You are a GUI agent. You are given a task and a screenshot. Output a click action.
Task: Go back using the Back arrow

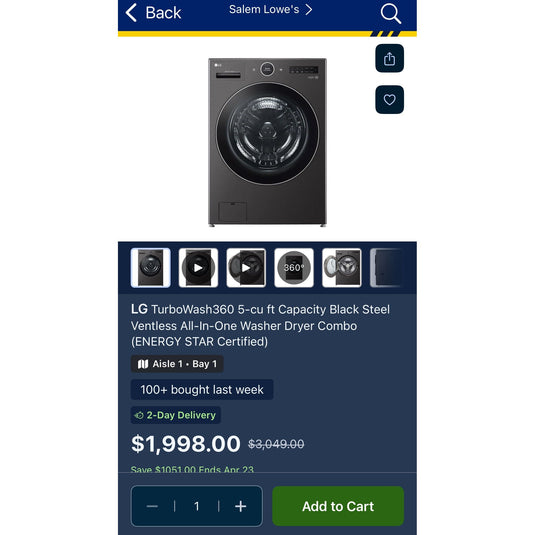[x=153, y=13]
